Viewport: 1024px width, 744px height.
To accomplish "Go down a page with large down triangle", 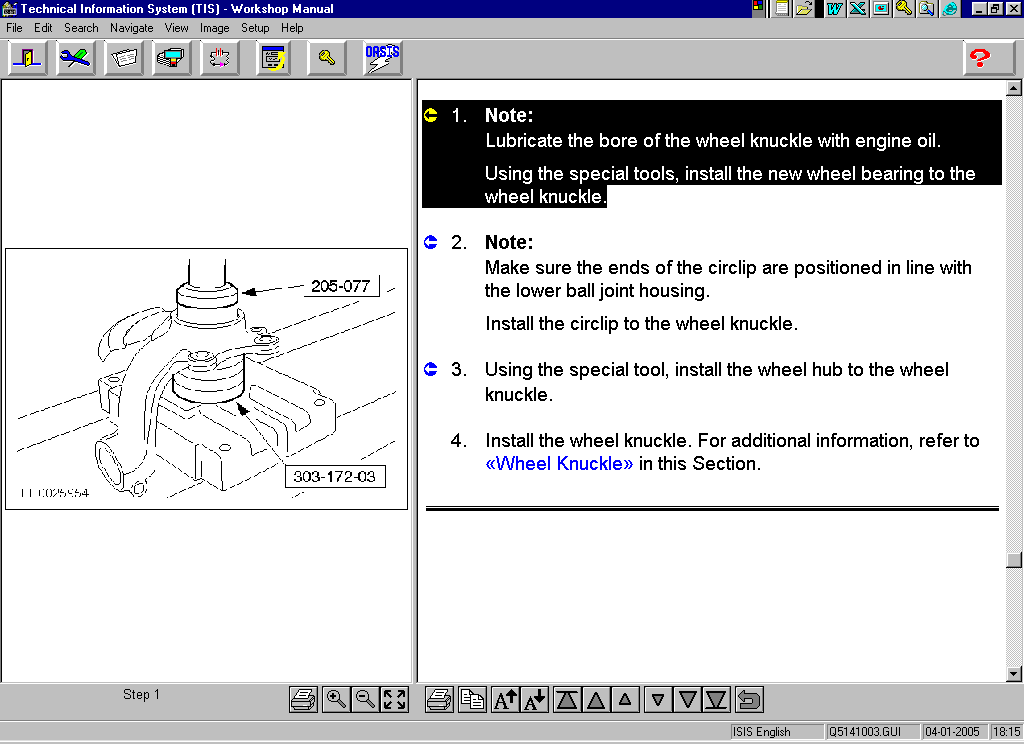I will click(x=688, y=700).
